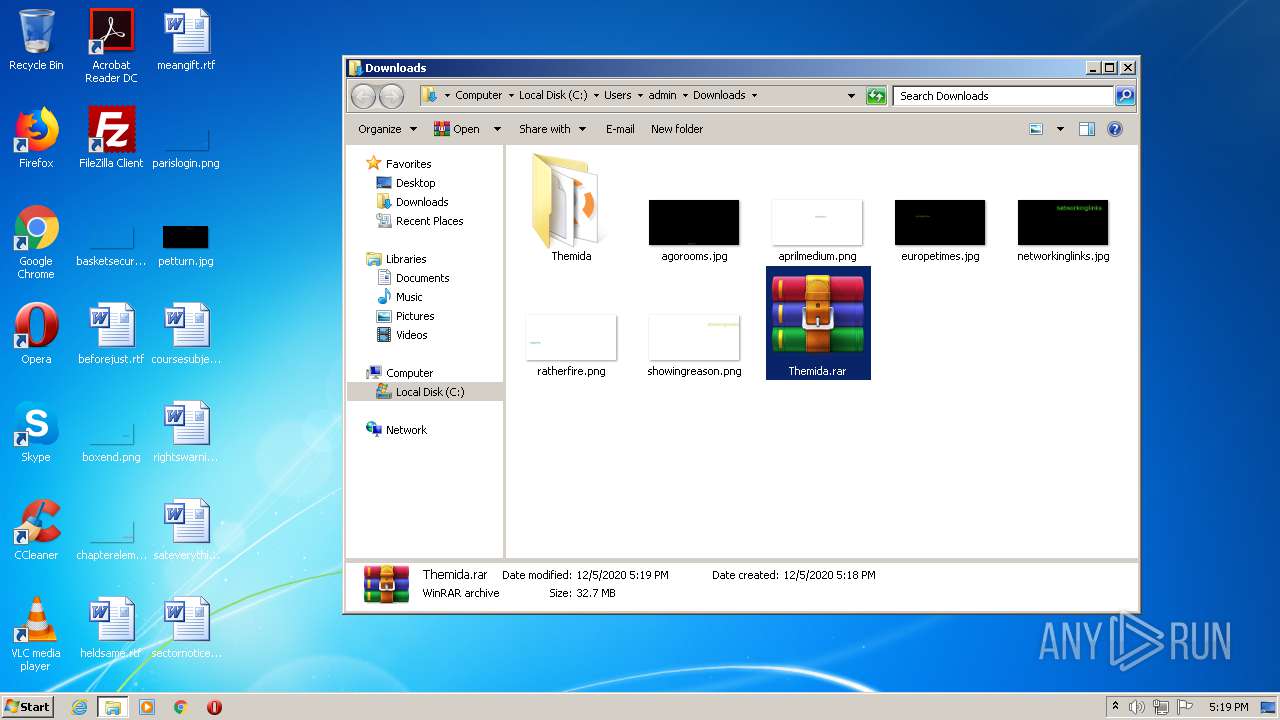Expand Local Disk (C:) breadcrumb arrow
Viewport: 1280px width, 720px height.
[596, 96]
